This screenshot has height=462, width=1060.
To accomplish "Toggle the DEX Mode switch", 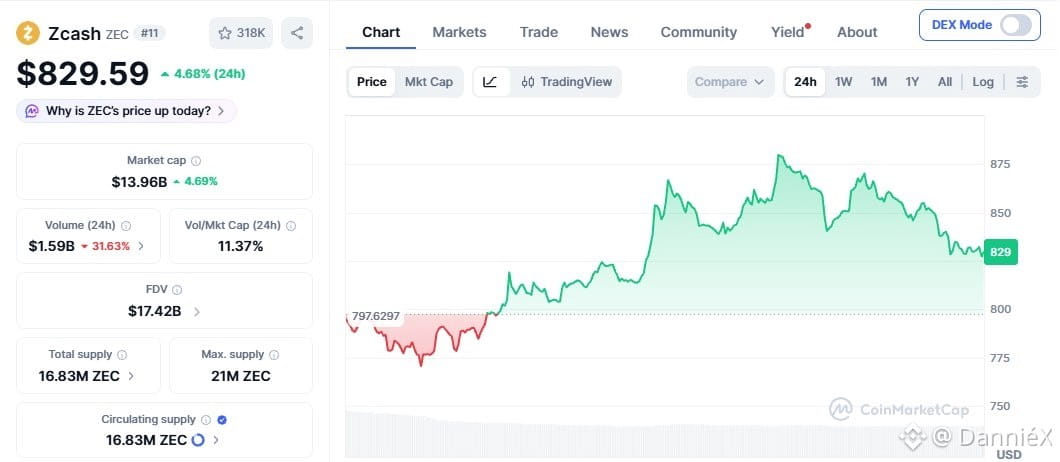I will (1016, 25).
